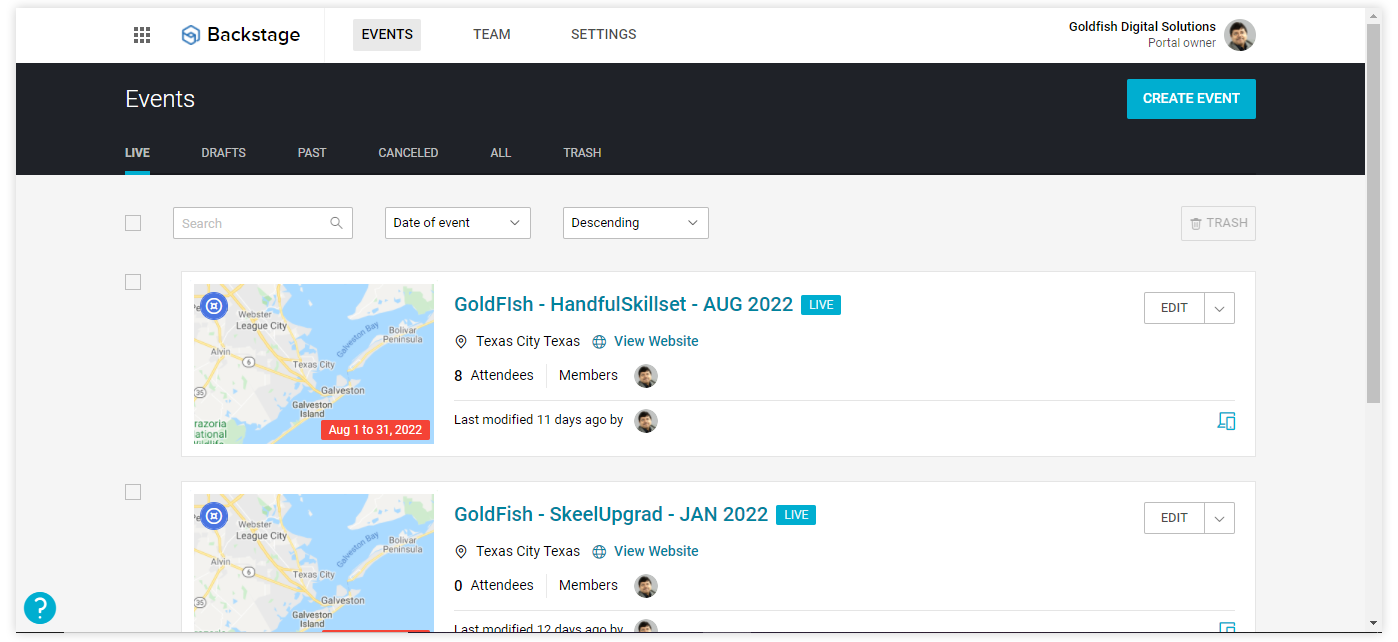Screen dimensions: 1398x642
Task: Open View Website link of SkeelUpgrad event
Action: click(656, 552)
